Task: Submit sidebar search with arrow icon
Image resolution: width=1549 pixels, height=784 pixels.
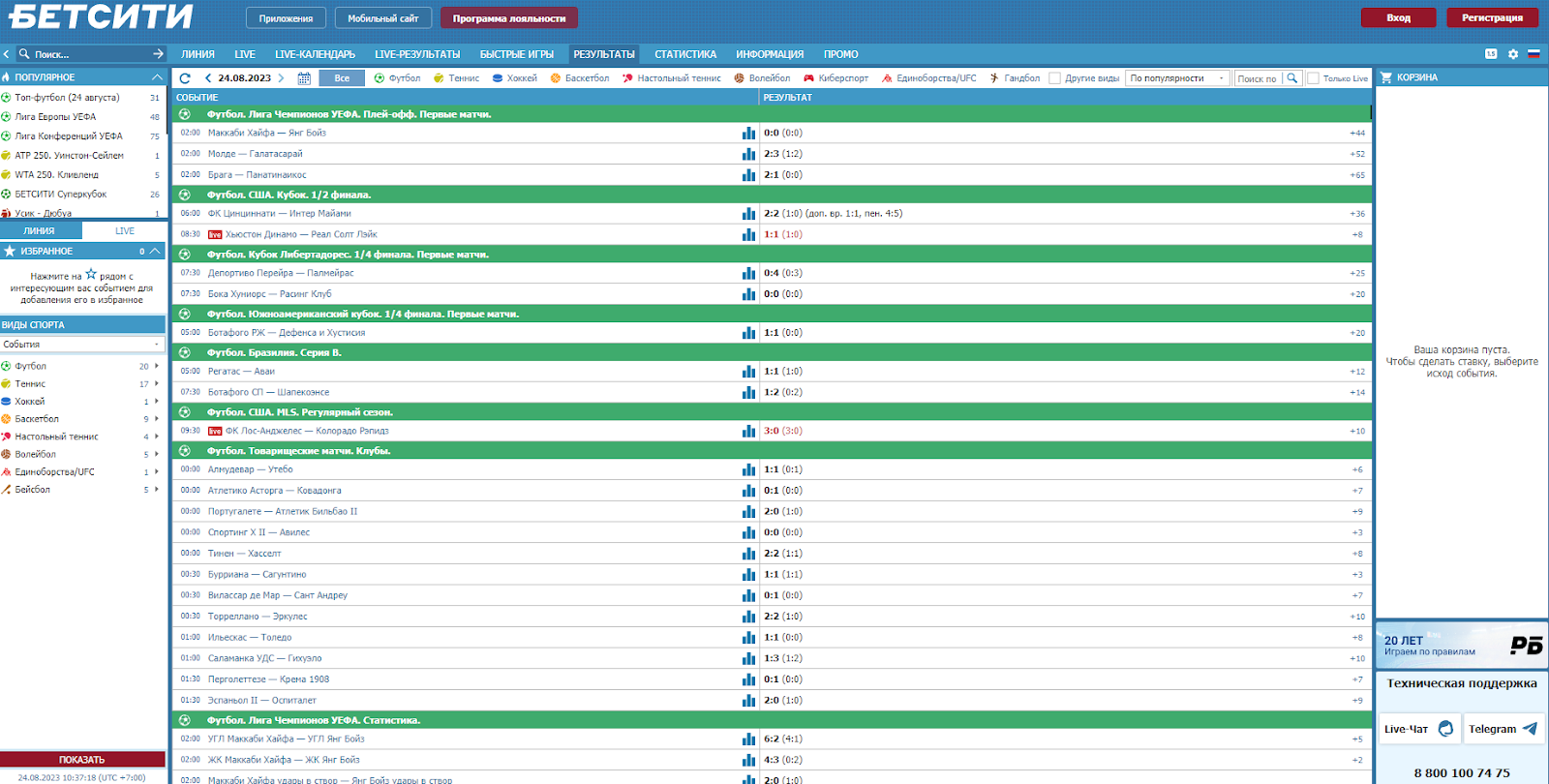Action: [x=159, y=54]
